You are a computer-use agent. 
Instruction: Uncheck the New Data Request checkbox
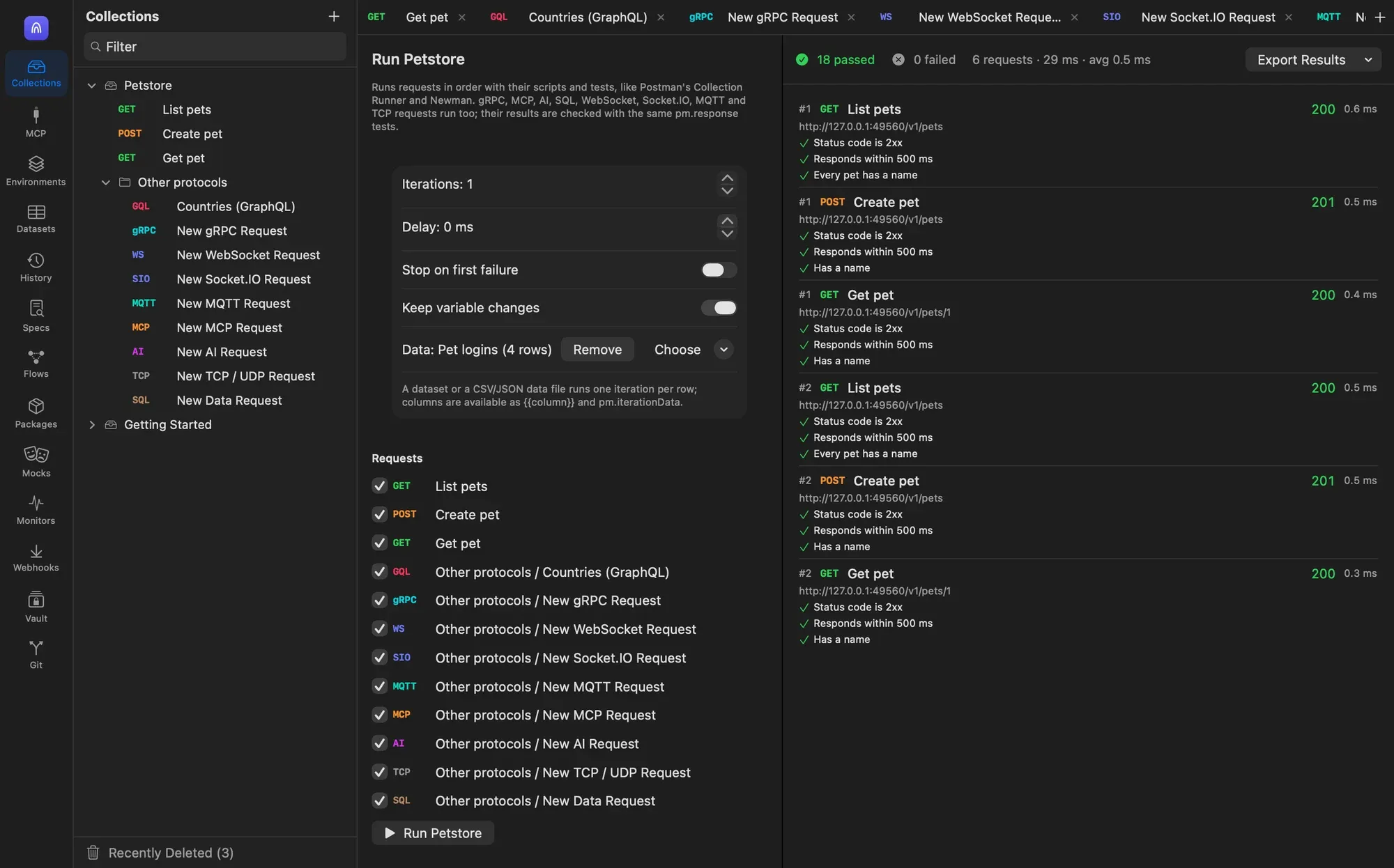(x=379, y=800)
